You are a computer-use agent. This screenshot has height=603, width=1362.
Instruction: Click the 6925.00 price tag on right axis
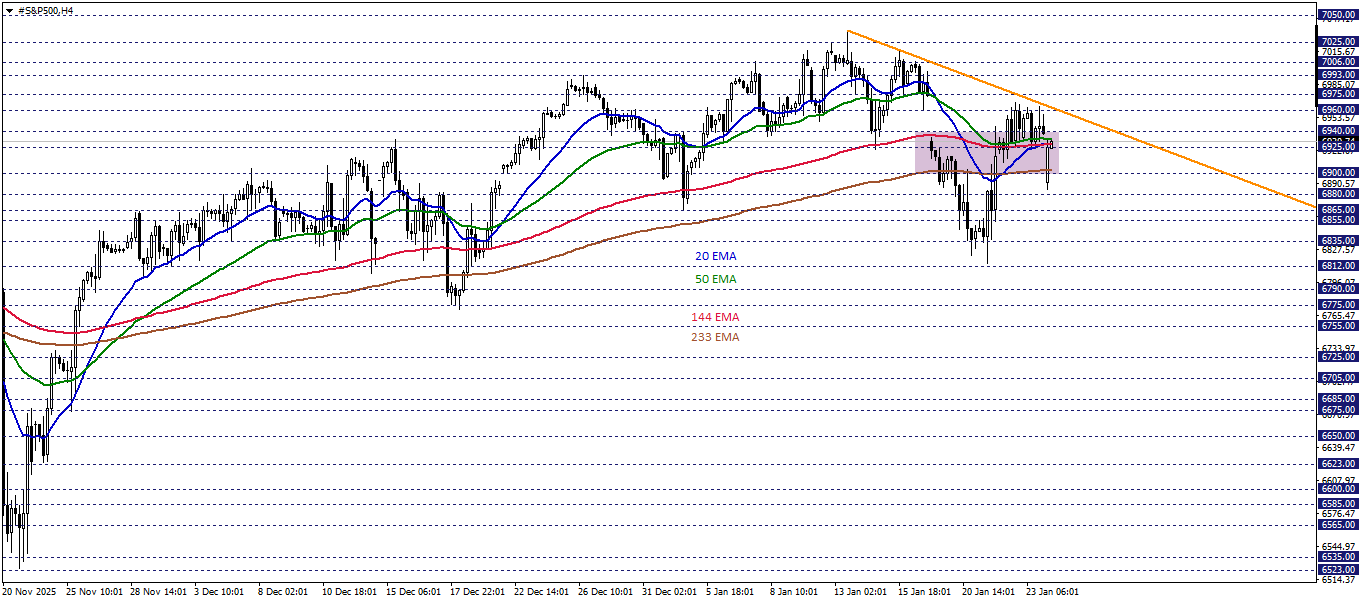pyautogui.click(x=1338, y=146)
